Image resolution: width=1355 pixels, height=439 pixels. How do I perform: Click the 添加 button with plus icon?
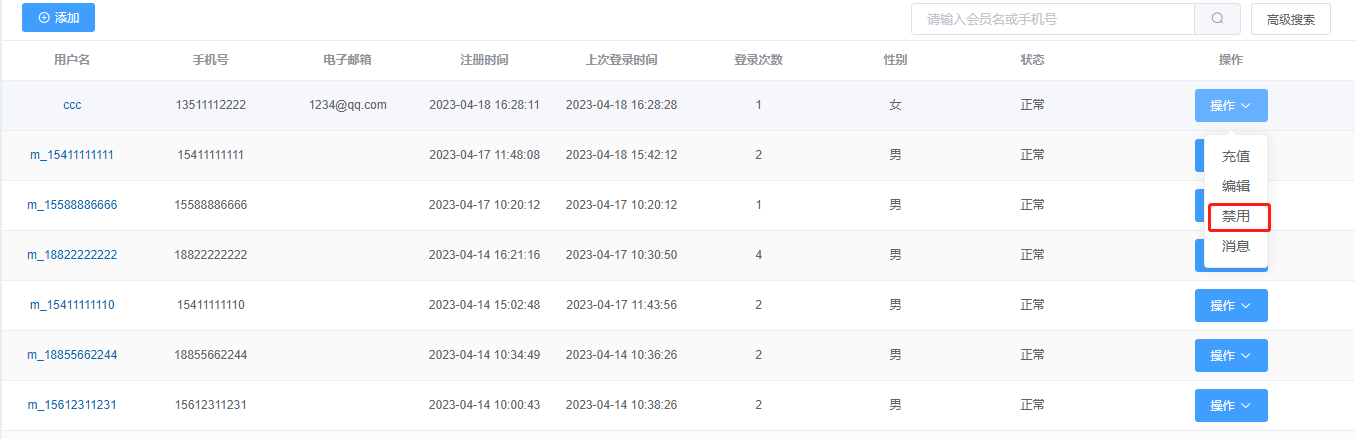[x=58, y=18]
